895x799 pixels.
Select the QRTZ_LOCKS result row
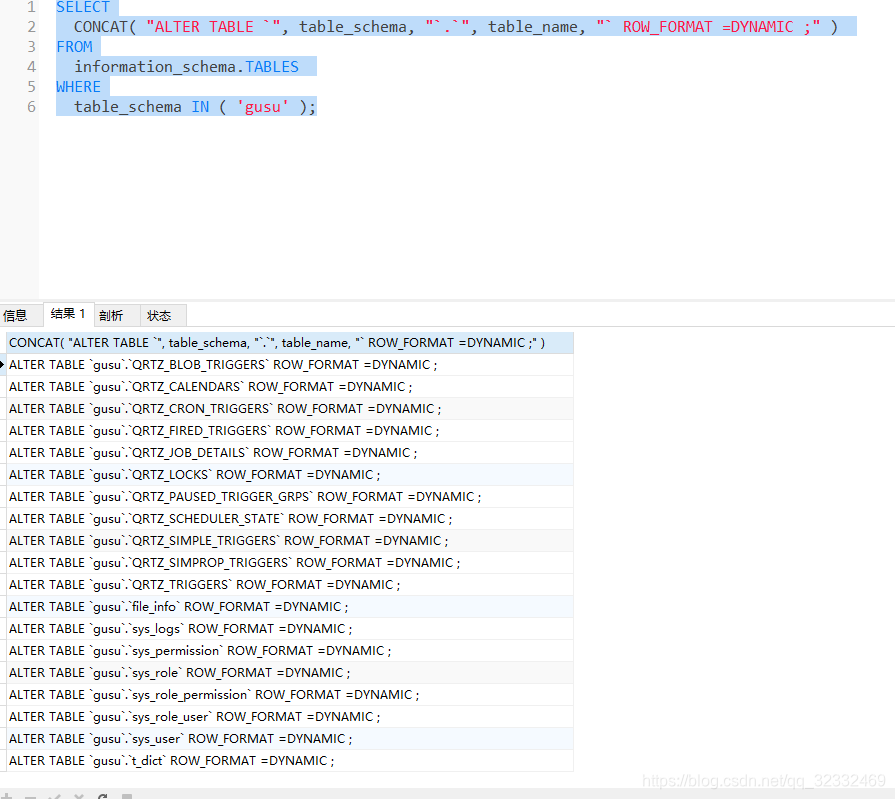(290, 475)
